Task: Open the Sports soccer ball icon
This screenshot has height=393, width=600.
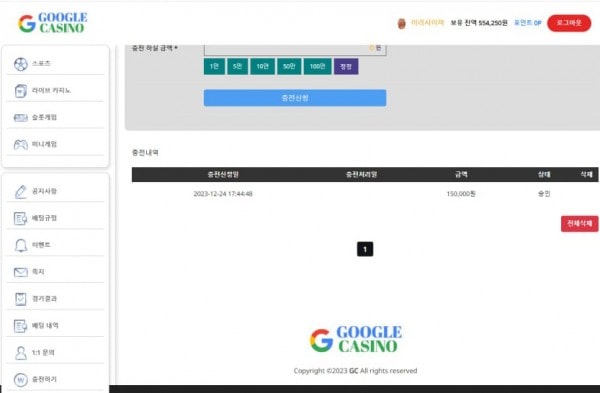Action: click(x=21, y=64)
